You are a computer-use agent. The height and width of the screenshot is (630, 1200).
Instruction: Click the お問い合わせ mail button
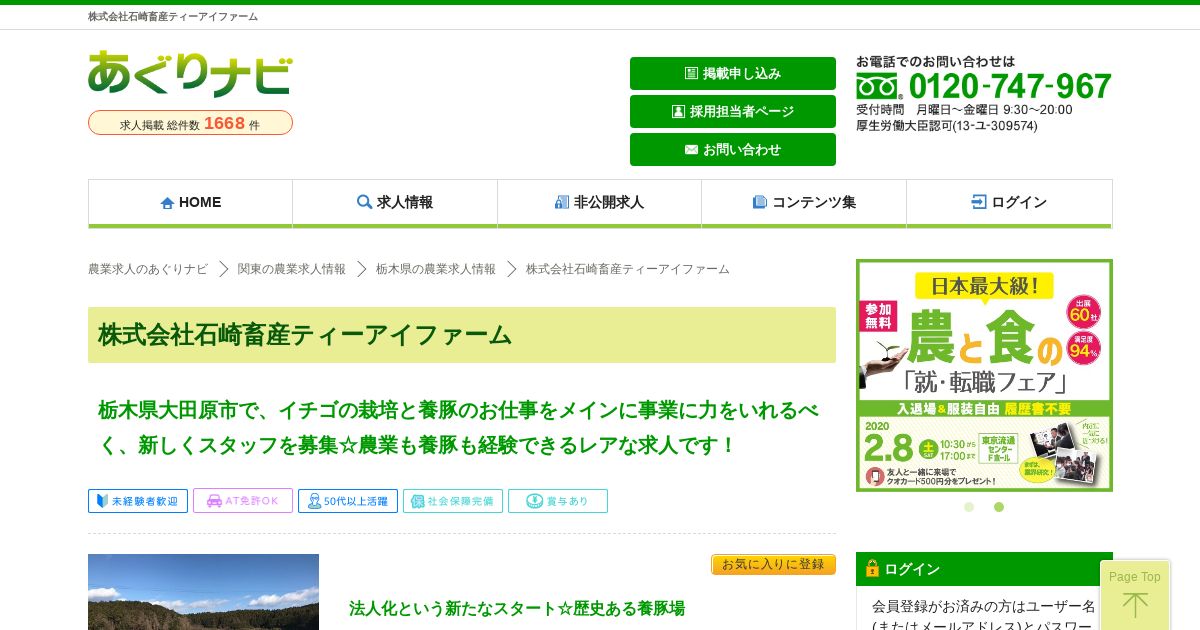pos(733,149)
